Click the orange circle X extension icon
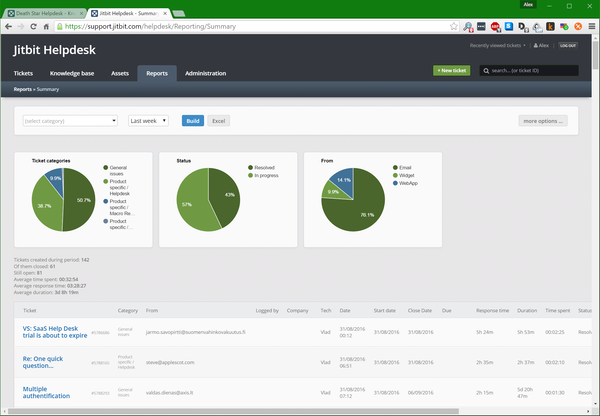 [x=578, y=26]
